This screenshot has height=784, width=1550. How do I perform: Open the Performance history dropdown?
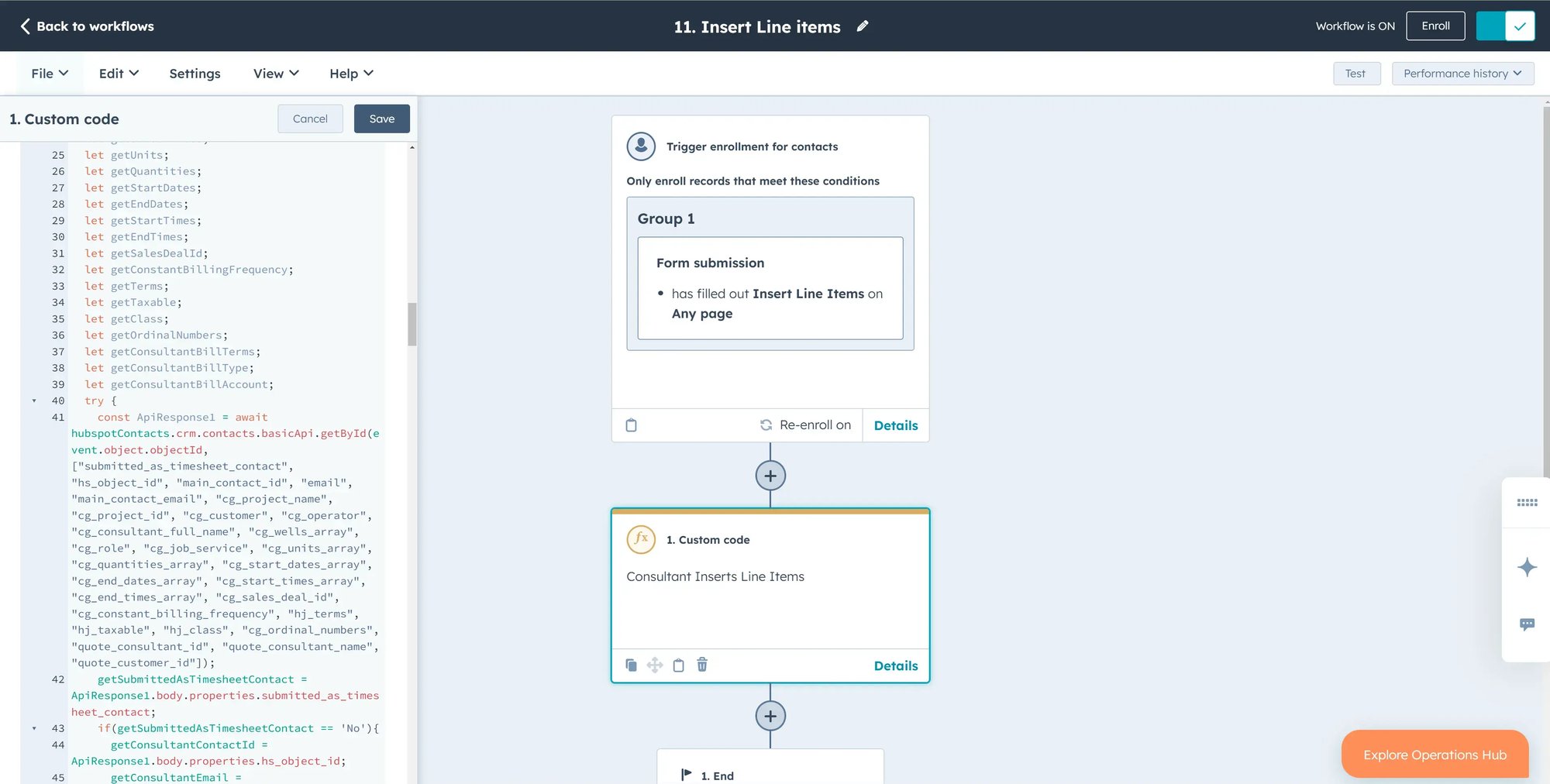click(1462, 73)
